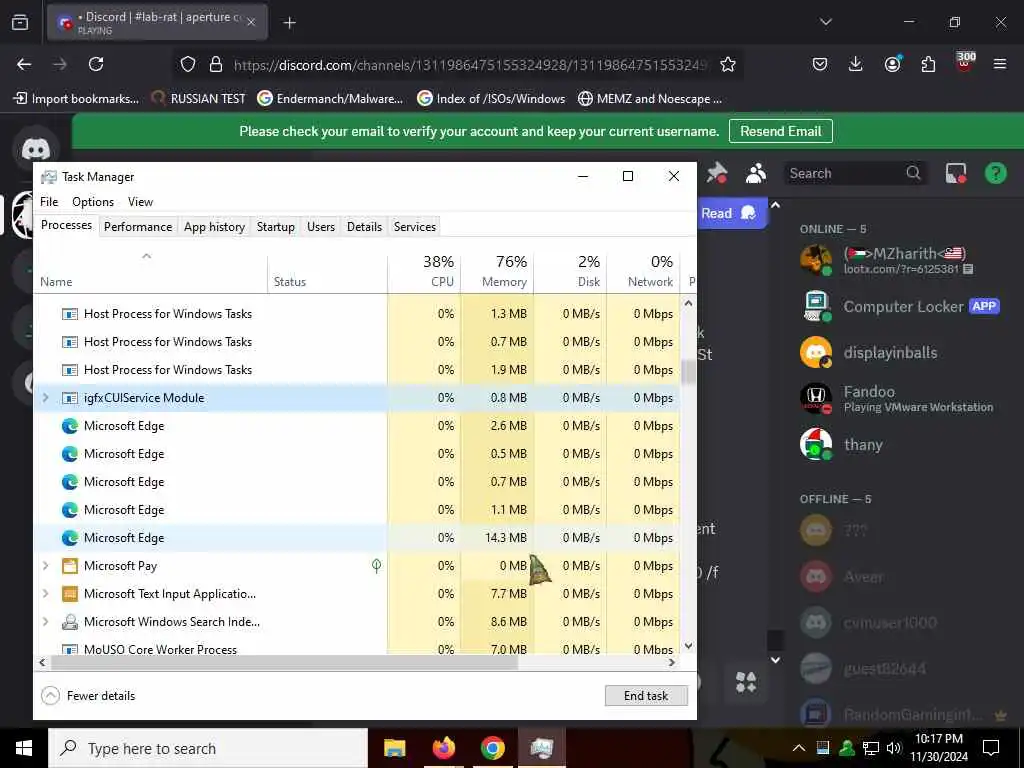The image size is (1024, 768).
Task: Switch to Performance tab
Action: pyautogui.click(x=138, y=227)
